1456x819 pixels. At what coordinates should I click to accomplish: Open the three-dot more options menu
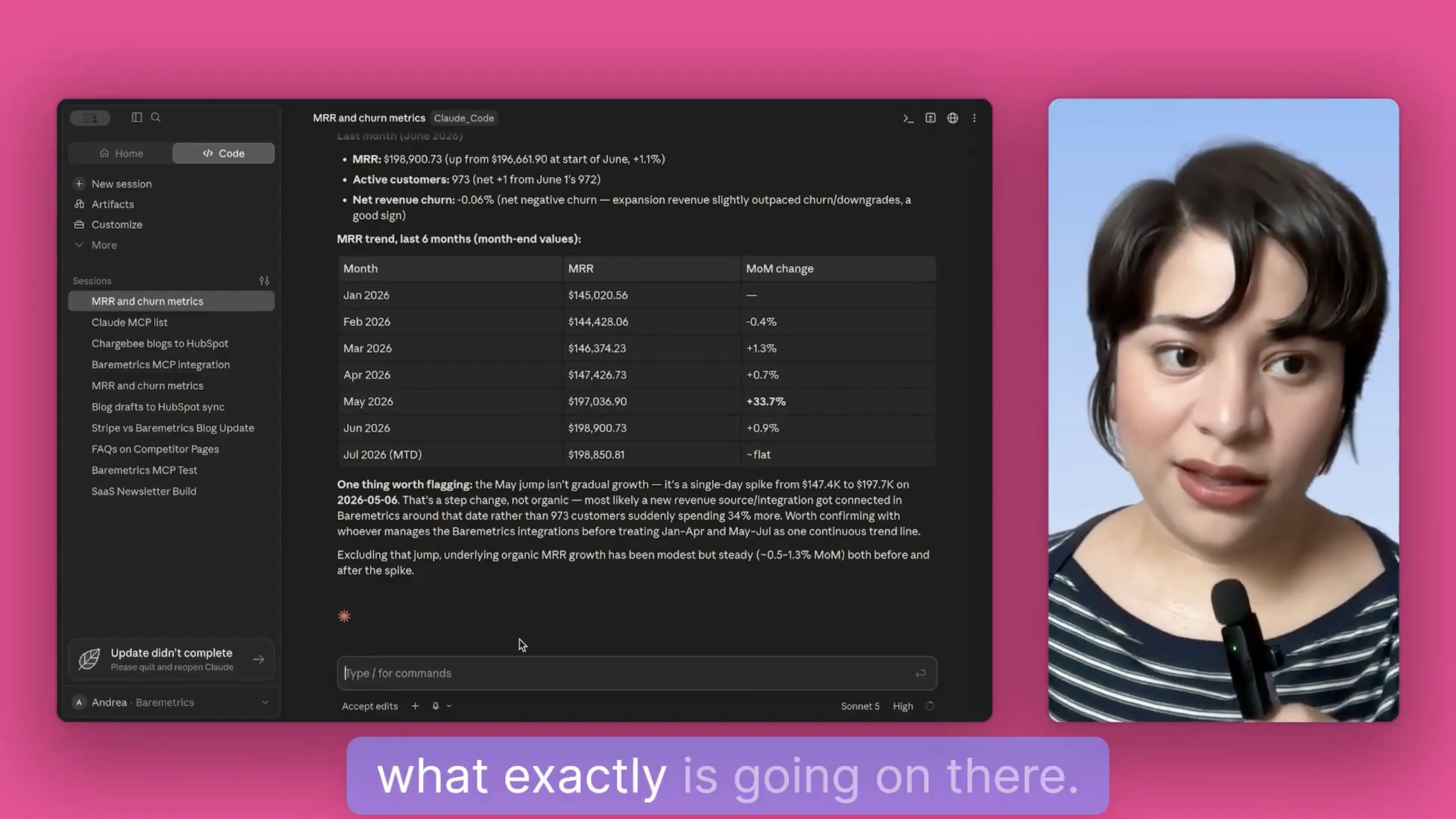coord(974,118)
